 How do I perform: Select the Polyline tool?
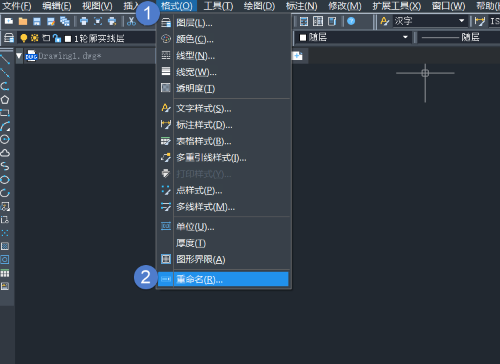(5, 86)
